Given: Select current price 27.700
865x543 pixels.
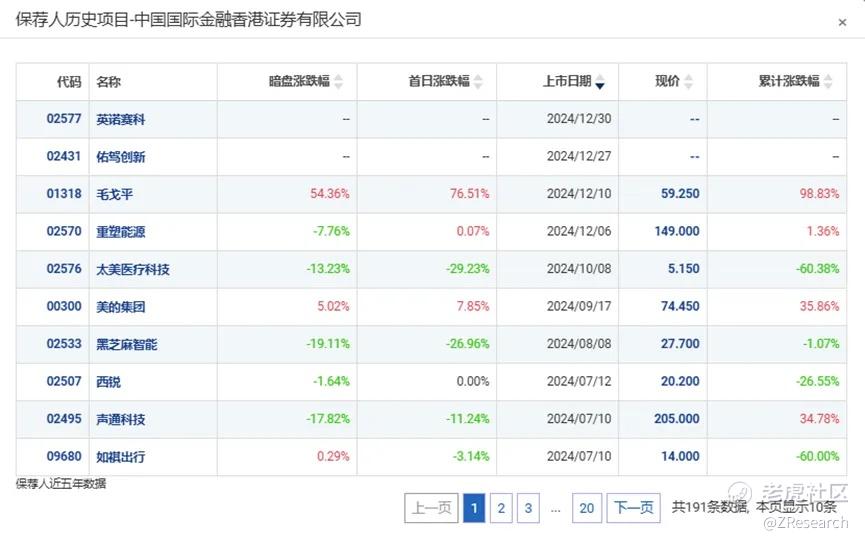Looking at the screenshot, I should coord(680,344).
